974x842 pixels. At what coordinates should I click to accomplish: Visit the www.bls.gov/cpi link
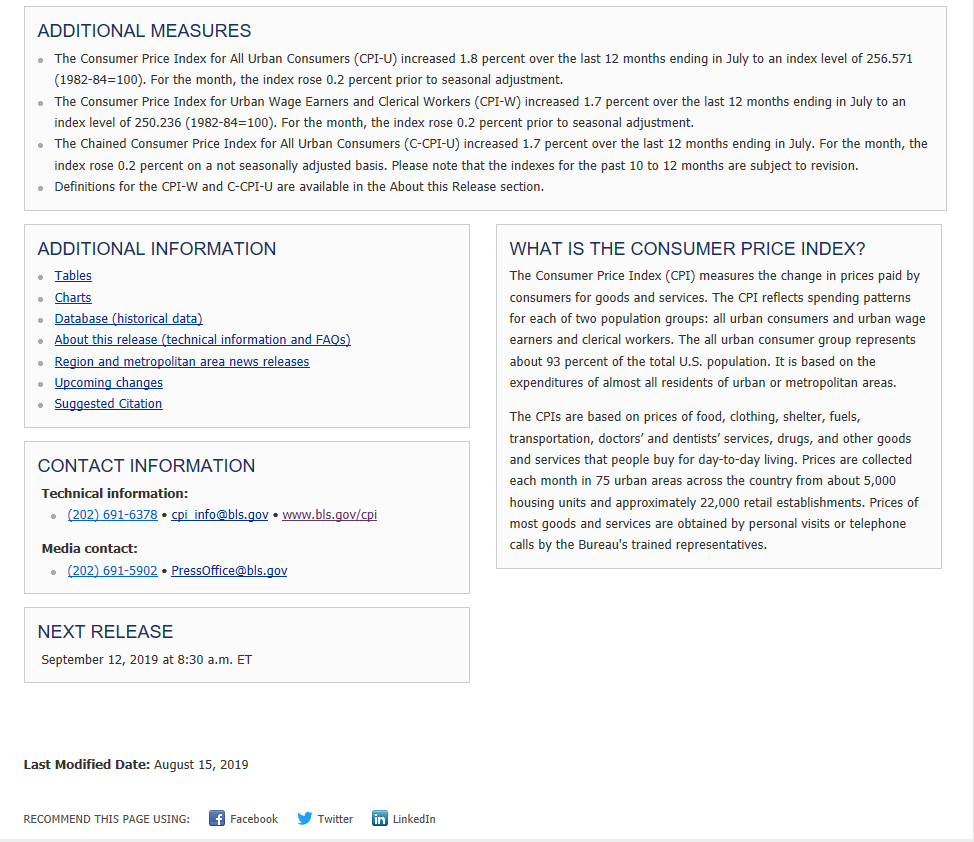[x=329, y=515]
